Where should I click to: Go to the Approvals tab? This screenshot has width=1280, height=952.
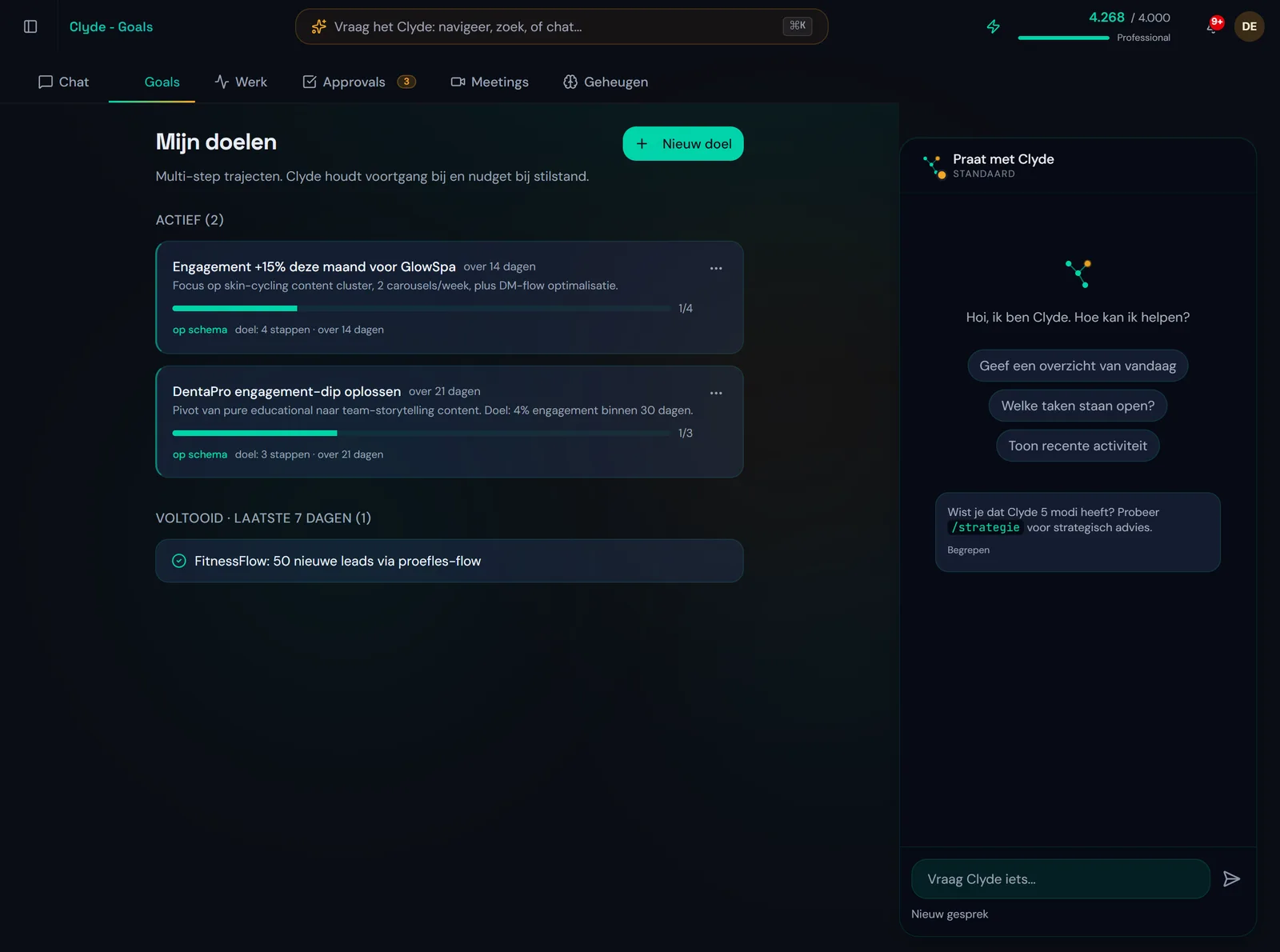click(x=359, y=82)
